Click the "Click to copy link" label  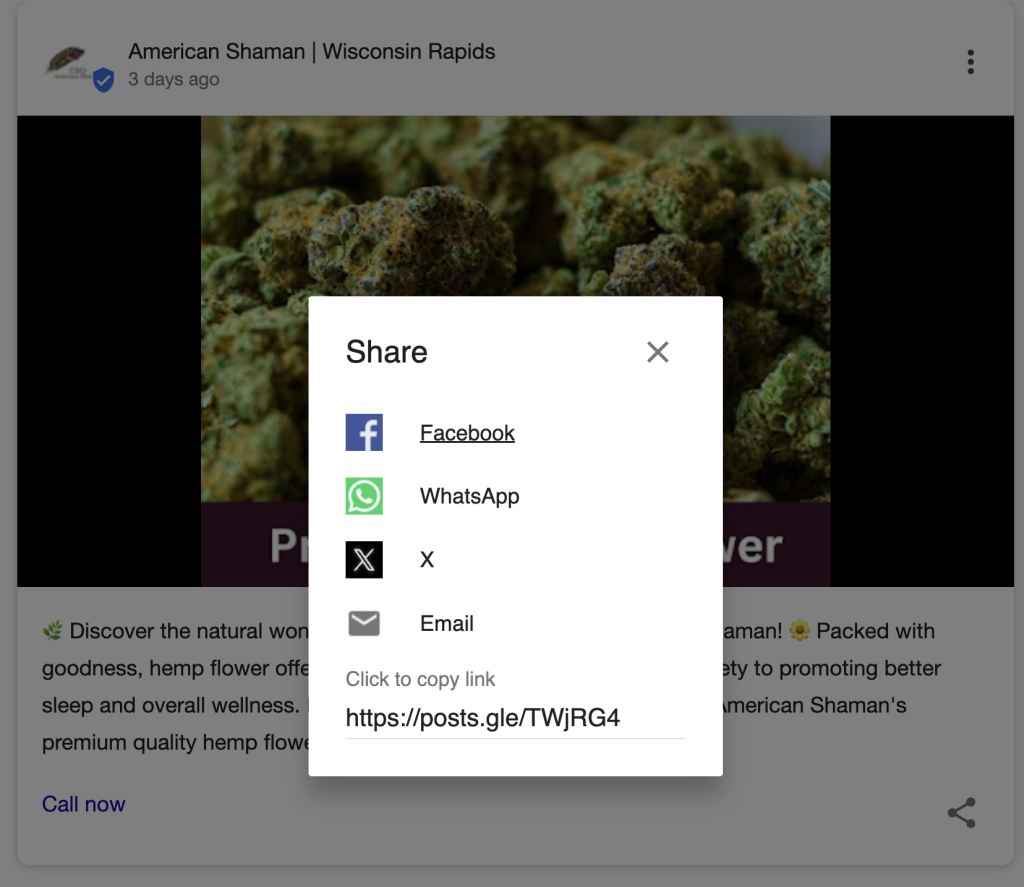[420, 679]
